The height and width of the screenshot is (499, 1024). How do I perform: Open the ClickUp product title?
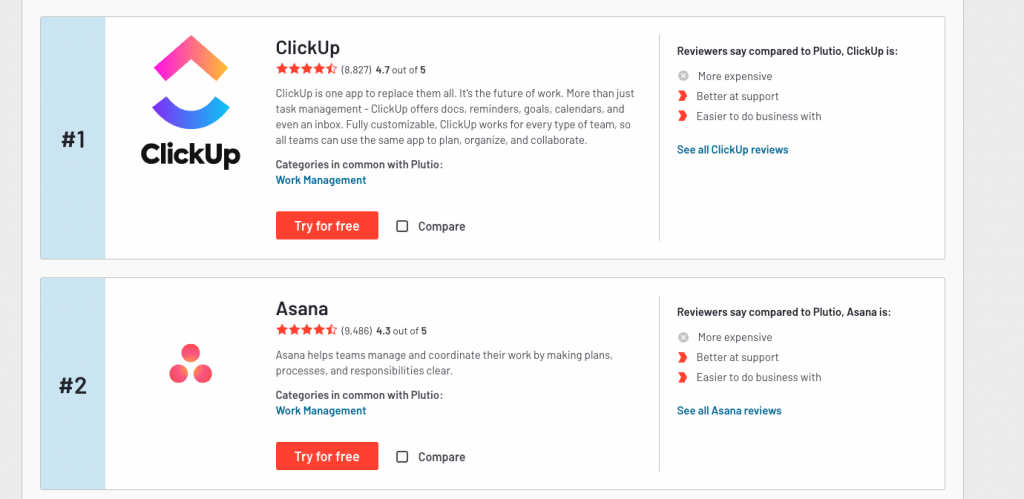[307, 48]
